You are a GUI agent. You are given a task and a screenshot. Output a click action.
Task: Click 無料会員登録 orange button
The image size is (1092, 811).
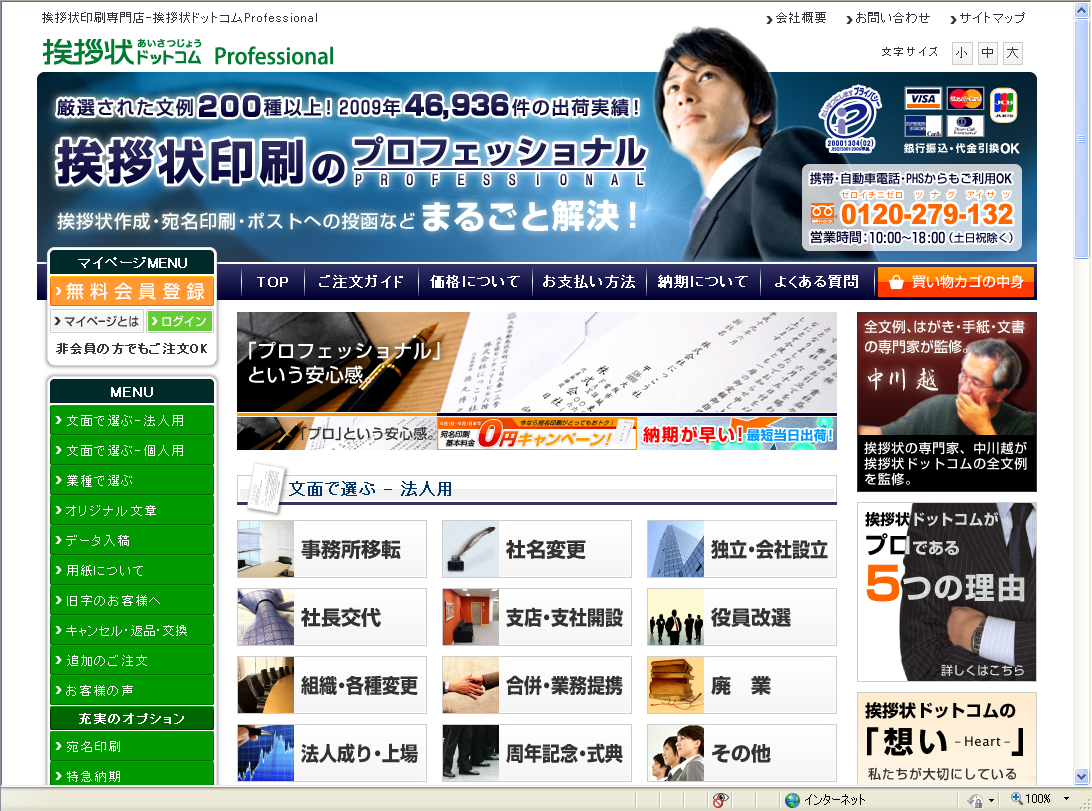(132, 291)
